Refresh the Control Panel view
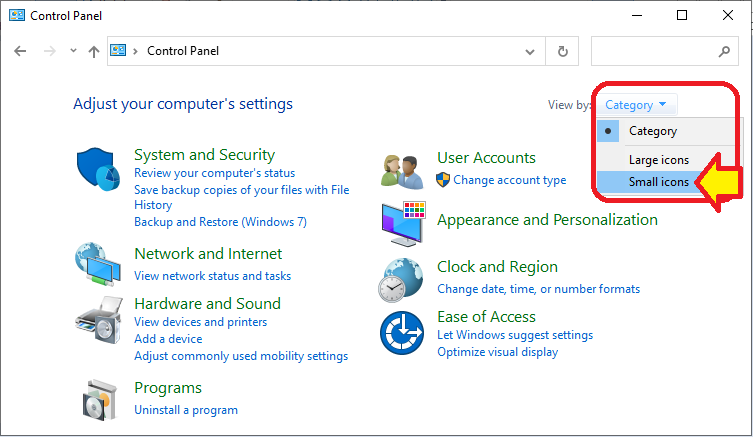The height and width of the screenshot is (437, 753). (x=562, y=51)
